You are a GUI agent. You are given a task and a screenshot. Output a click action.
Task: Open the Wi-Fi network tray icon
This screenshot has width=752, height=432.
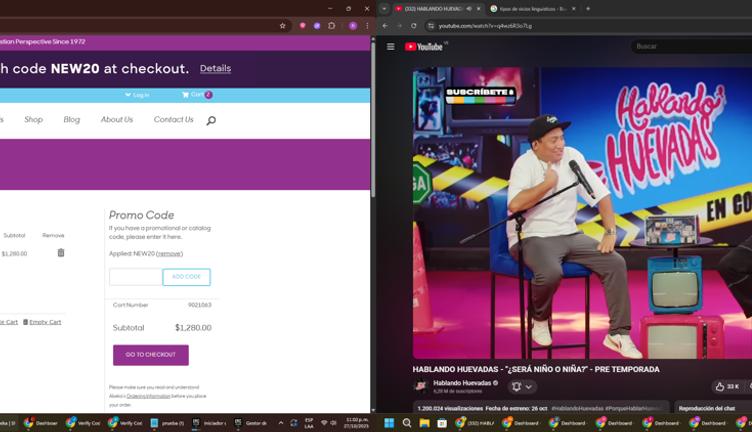click(x=324, y=423)
